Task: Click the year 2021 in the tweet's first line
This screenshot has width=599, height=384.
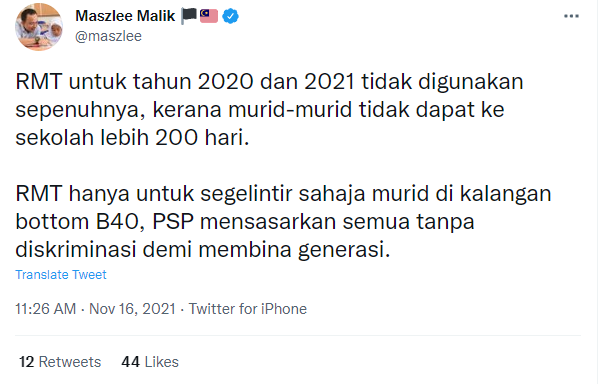Action: pyautogui.click(x=329, y=81)
